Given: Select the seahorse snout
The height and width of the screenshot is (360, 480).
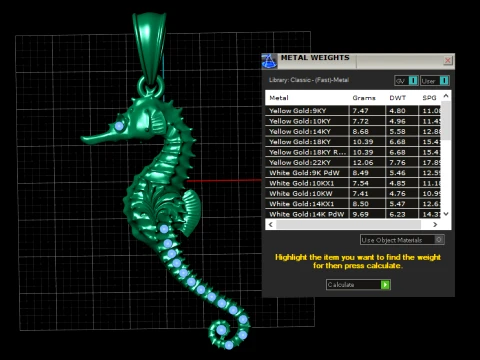Looking at the screenshot, I should tap(97, 137).
